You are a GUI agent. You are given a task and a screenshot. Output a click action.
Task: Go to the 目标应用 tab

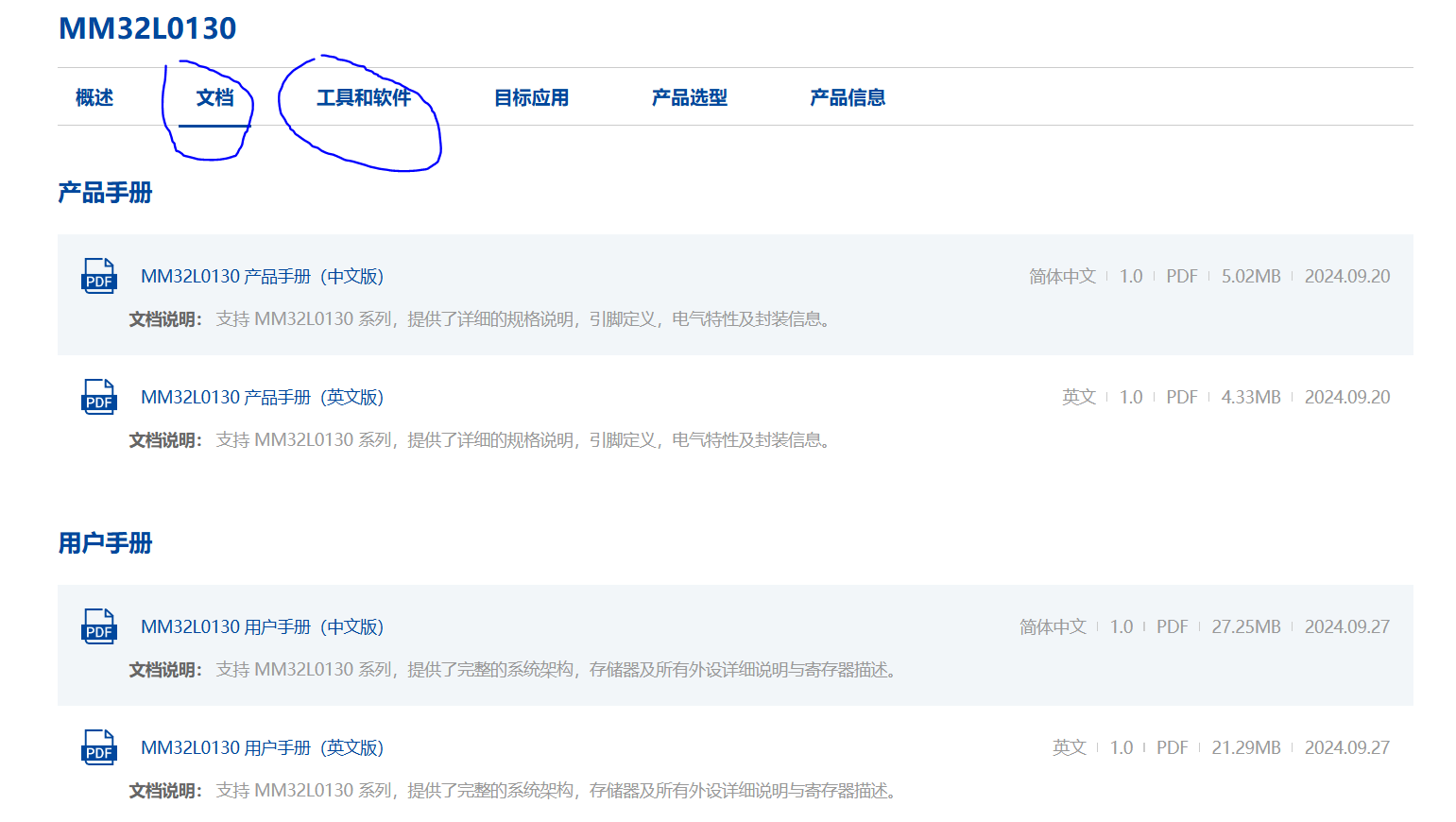pos(531,97)
